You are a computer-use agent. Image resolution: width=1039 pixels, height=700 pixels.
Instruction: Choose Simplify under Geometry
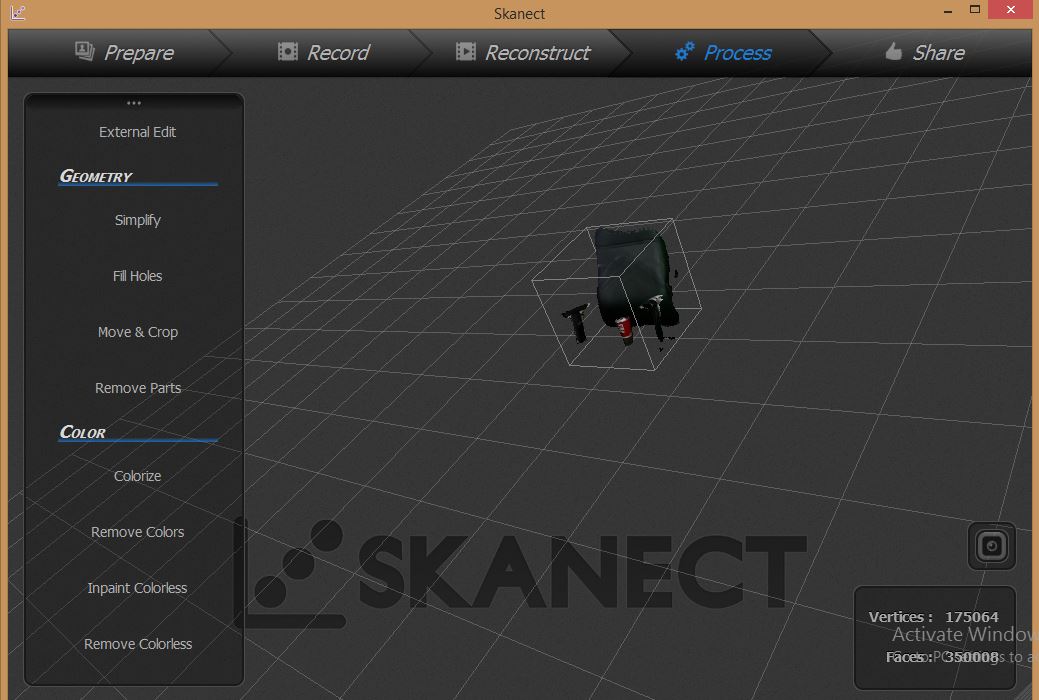coord(137,220)
